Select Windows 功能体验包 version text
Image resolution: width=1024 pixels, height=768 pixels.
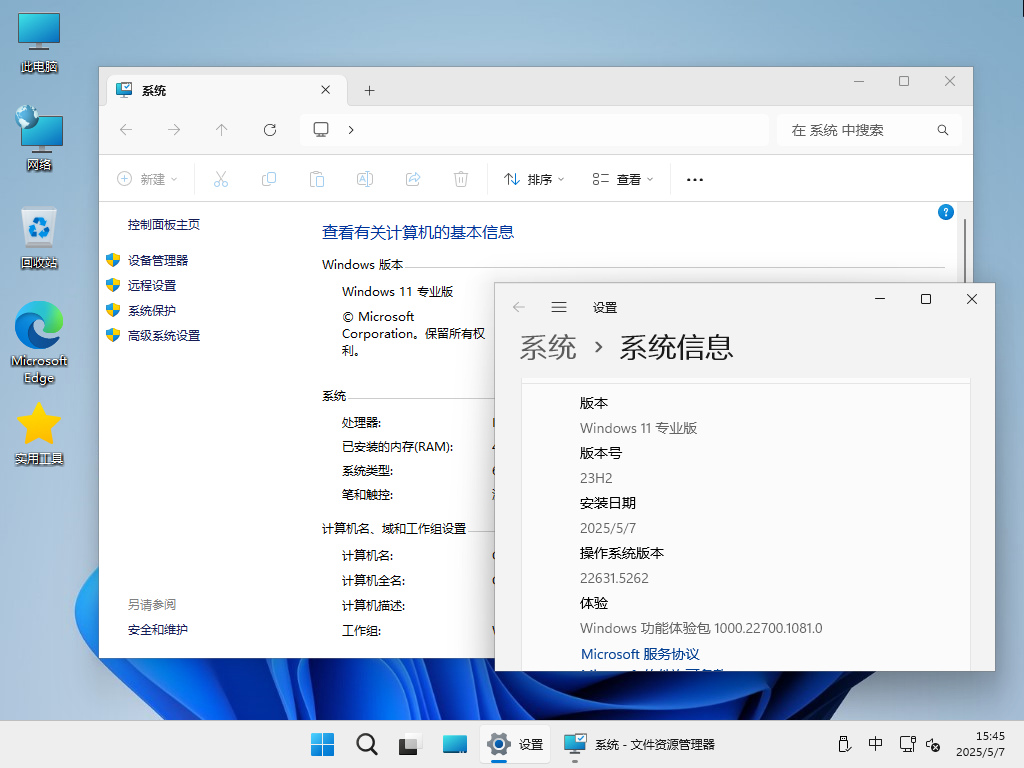(x=701, y=628)
